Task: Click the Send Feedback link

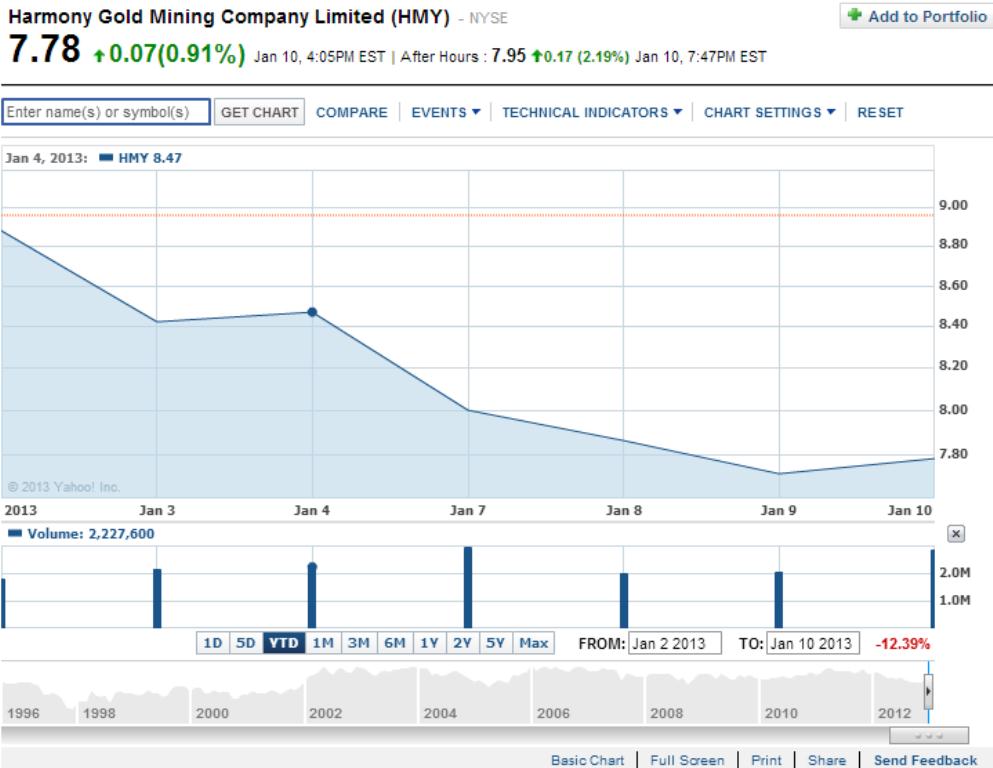Action: (x=925, y=760)
